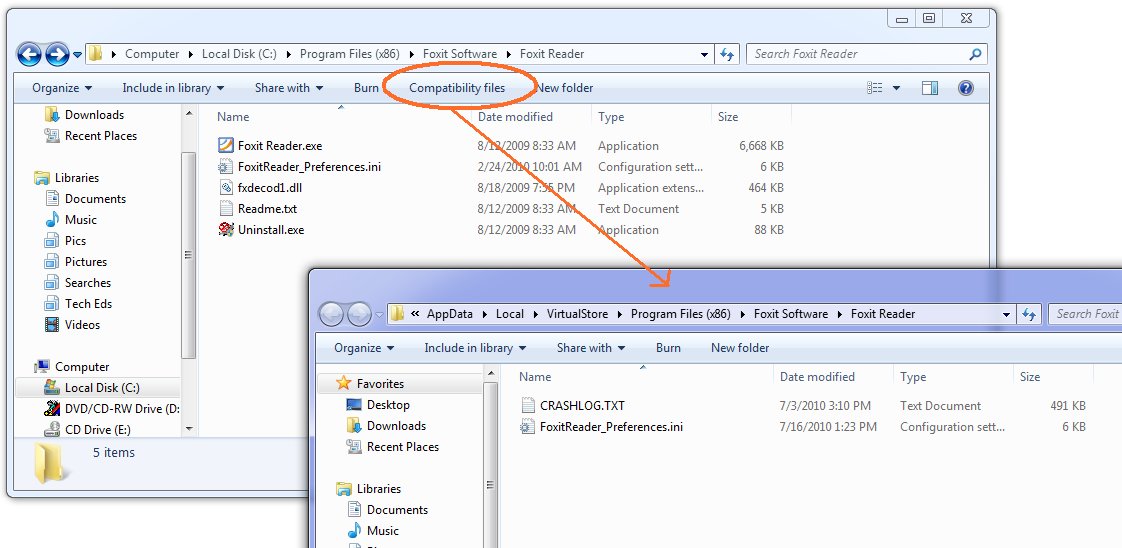Open the Organize menu in the back window
The width and height of the screenshot is (1122, 548).
(62, 88)
